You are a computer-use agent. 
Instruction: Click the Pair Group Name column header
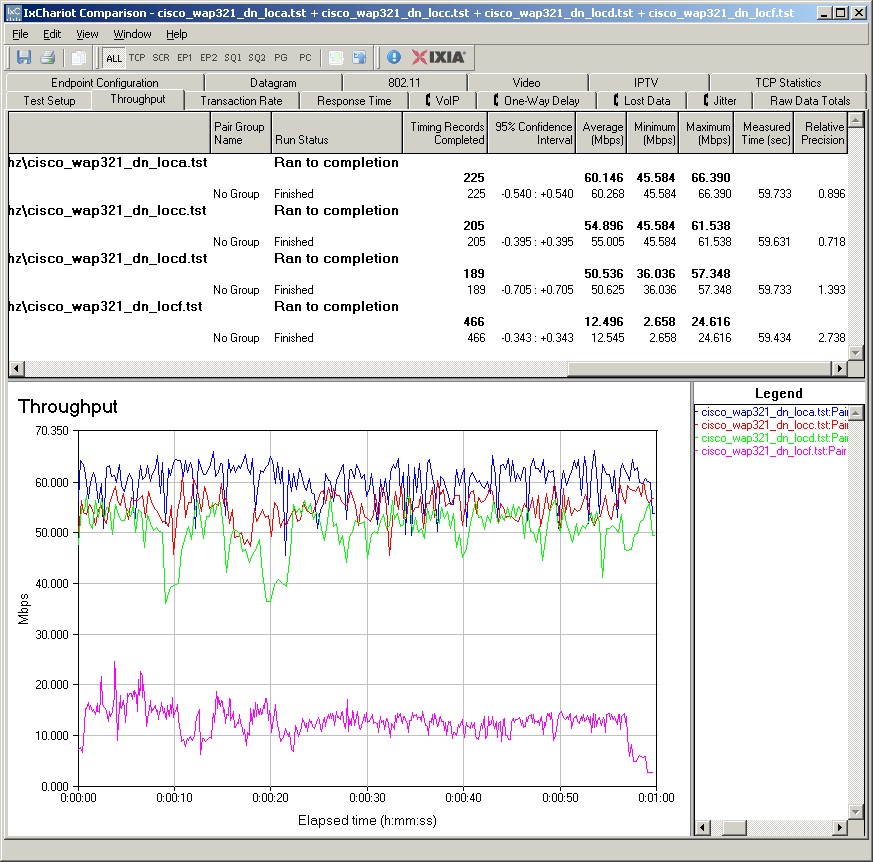click(241, 133)
